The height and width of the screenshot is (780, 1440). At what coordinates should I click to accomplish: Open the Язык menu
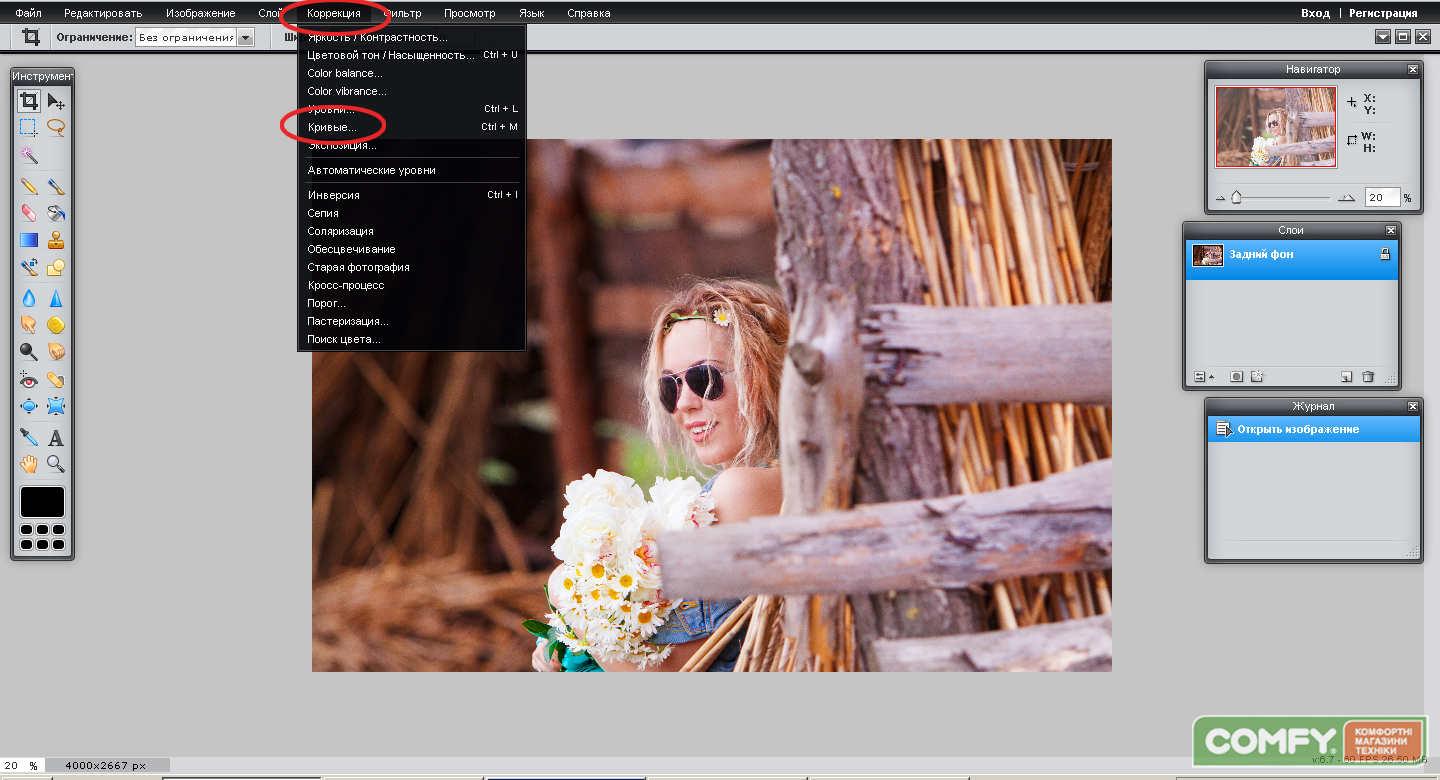(532, 13)
